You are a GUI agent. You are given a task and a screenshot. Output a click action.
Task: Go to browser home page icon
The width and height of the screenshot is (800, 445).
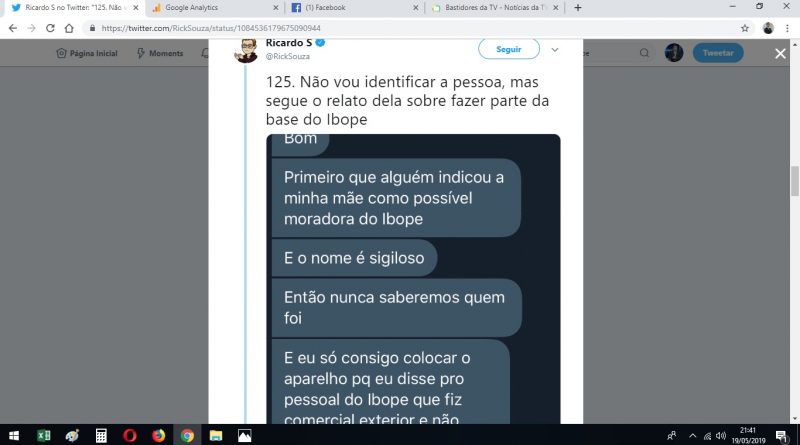tap(69, 28)
